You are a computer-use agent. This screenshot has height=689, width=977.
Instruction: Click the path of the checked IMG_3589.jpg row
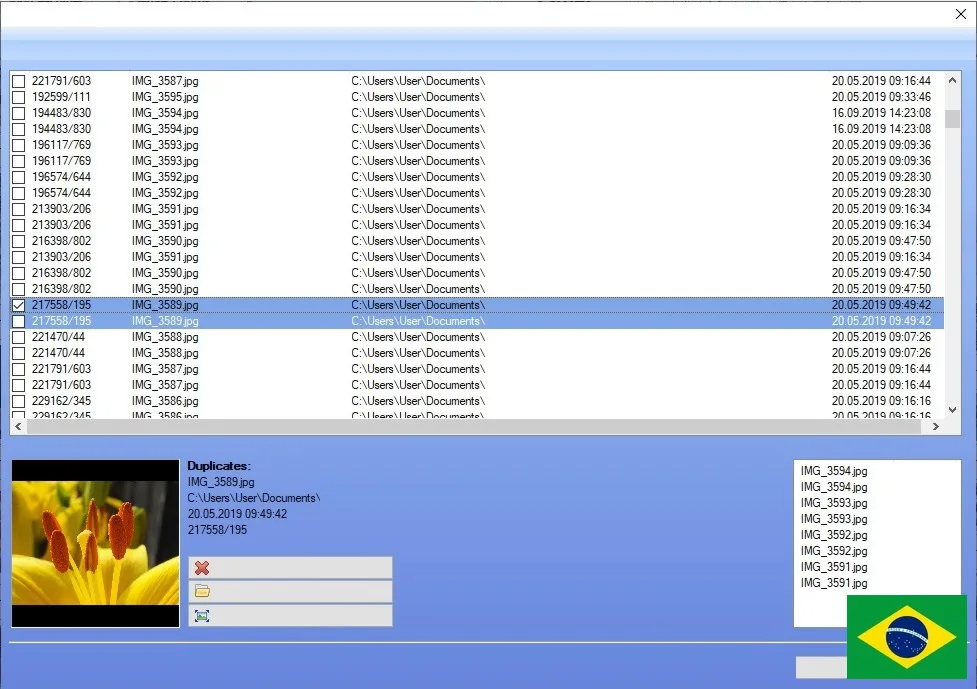(418, 305)
